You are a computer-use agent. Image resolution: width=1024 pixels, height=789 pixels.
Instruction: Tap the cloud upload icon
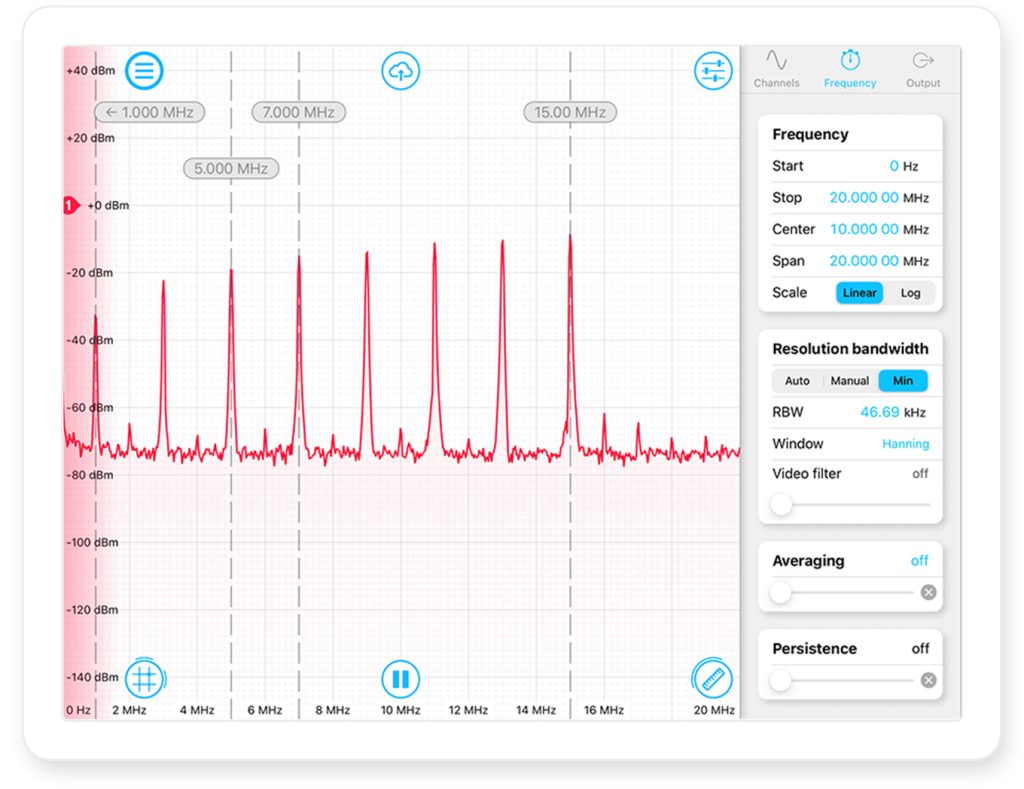click(400, 71)
